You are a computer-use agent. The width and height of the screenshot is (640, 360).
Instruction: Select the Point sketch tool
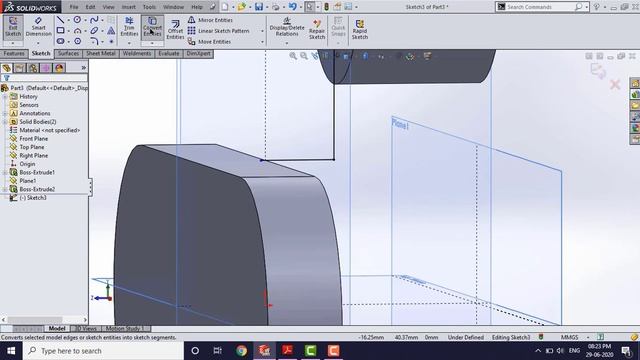tap(111, 41)
